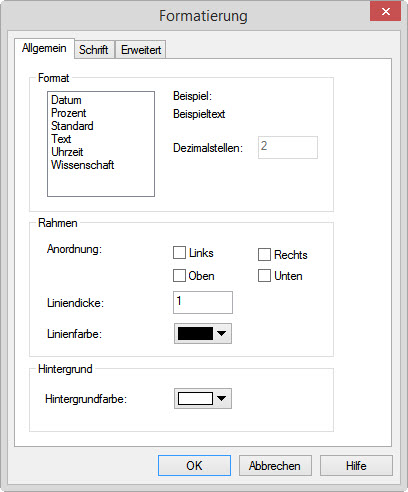Viewport: 408px width, 492px height.
Task: Select the Standard format entry
Action: 72,126
